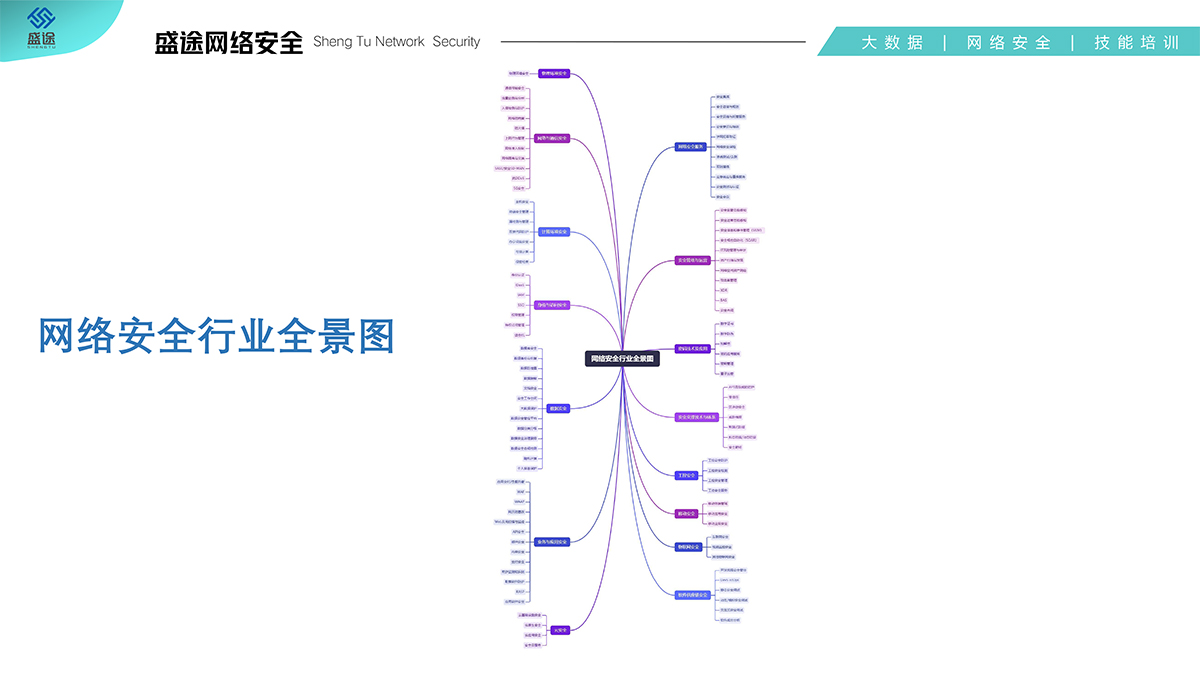The height and width of the screenshot is (675, 1200).
Task: Select the 业务与应用安全 branch node
Action: click(x=552, y=541)
